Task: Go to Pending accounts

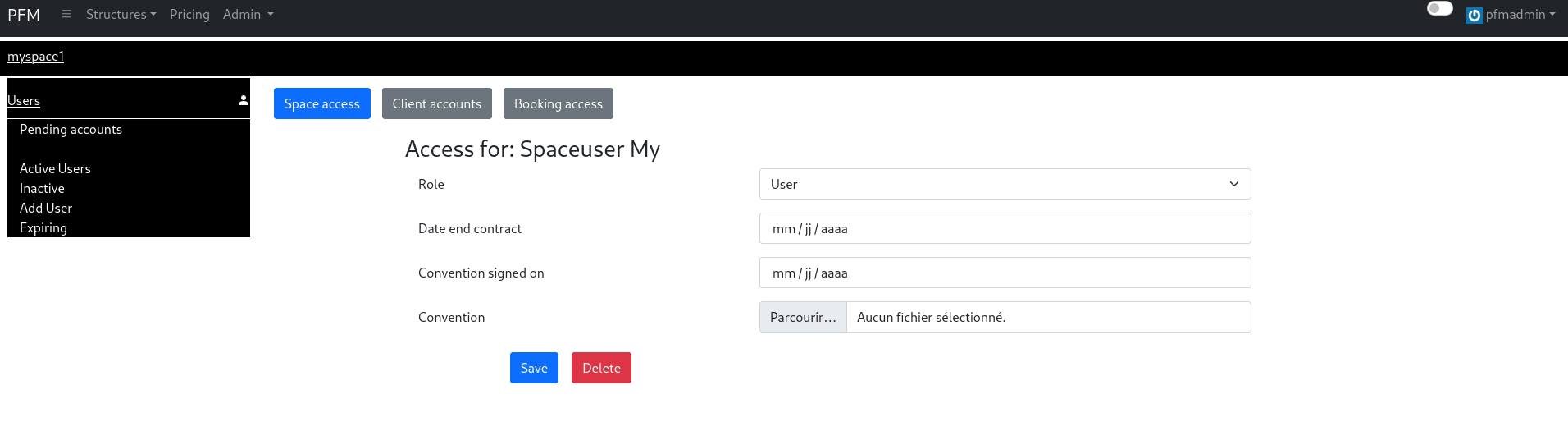Action: [71, 130]
